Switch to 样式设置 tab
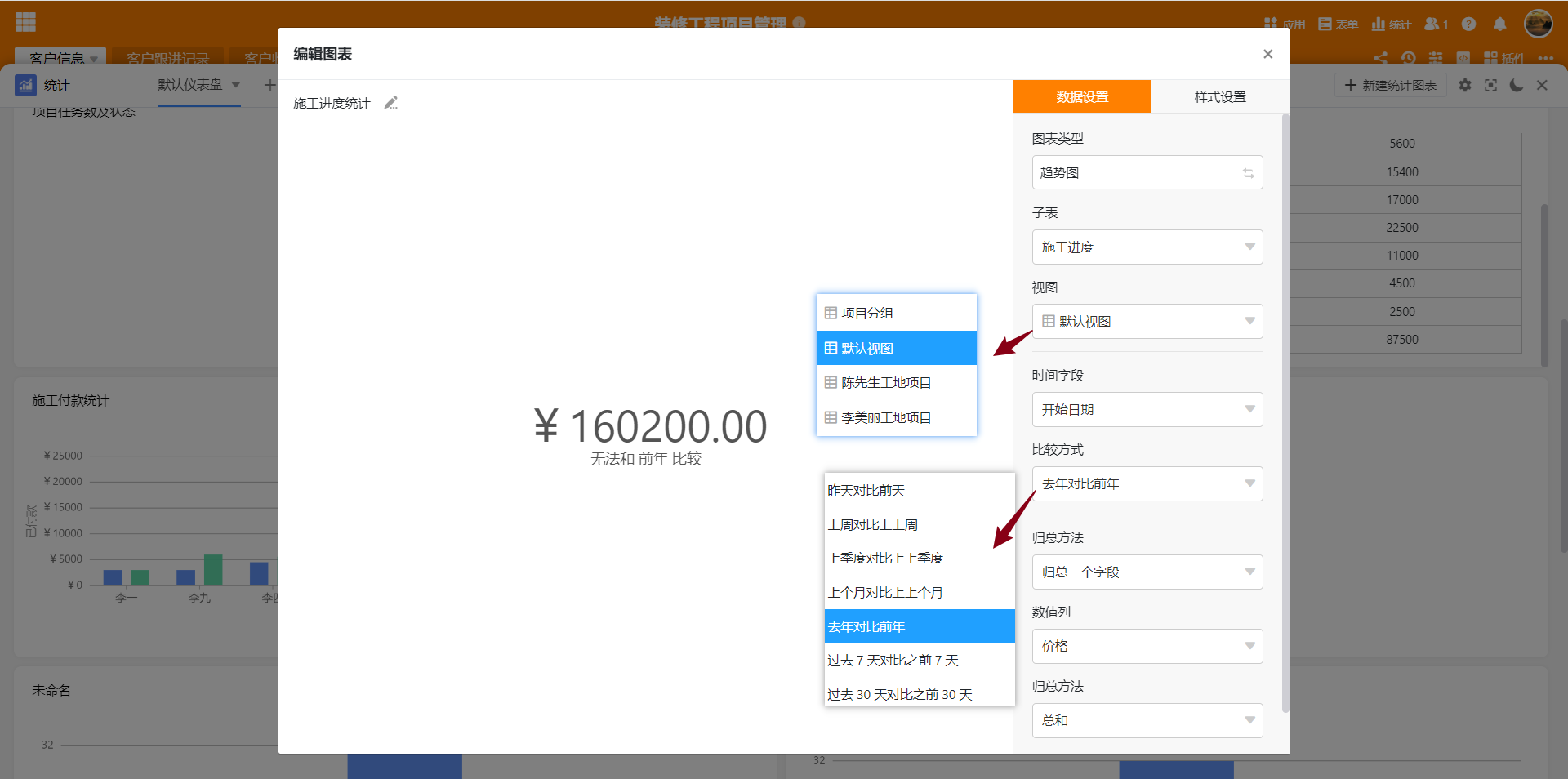1568x779 pixels. [1220, 96]
